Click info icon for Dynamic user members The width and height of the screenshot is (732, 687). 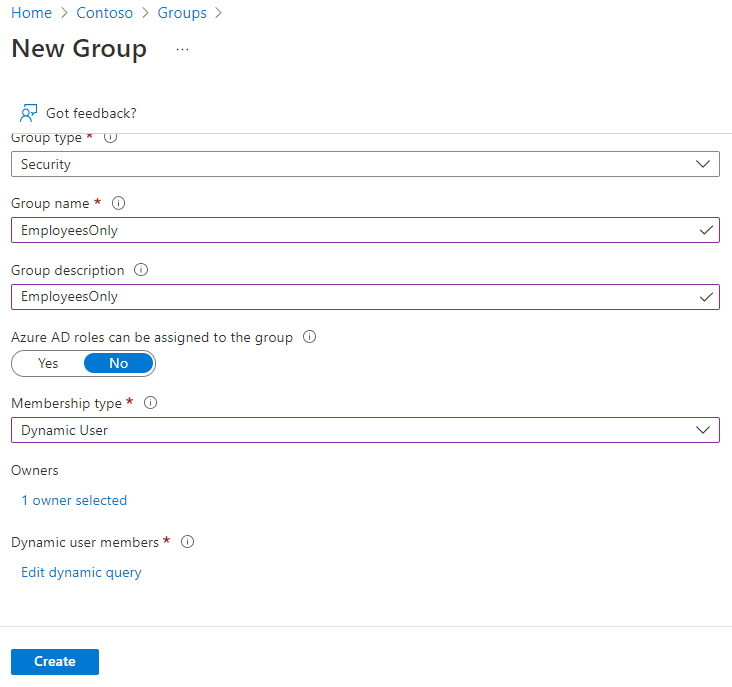pos(187,542)
